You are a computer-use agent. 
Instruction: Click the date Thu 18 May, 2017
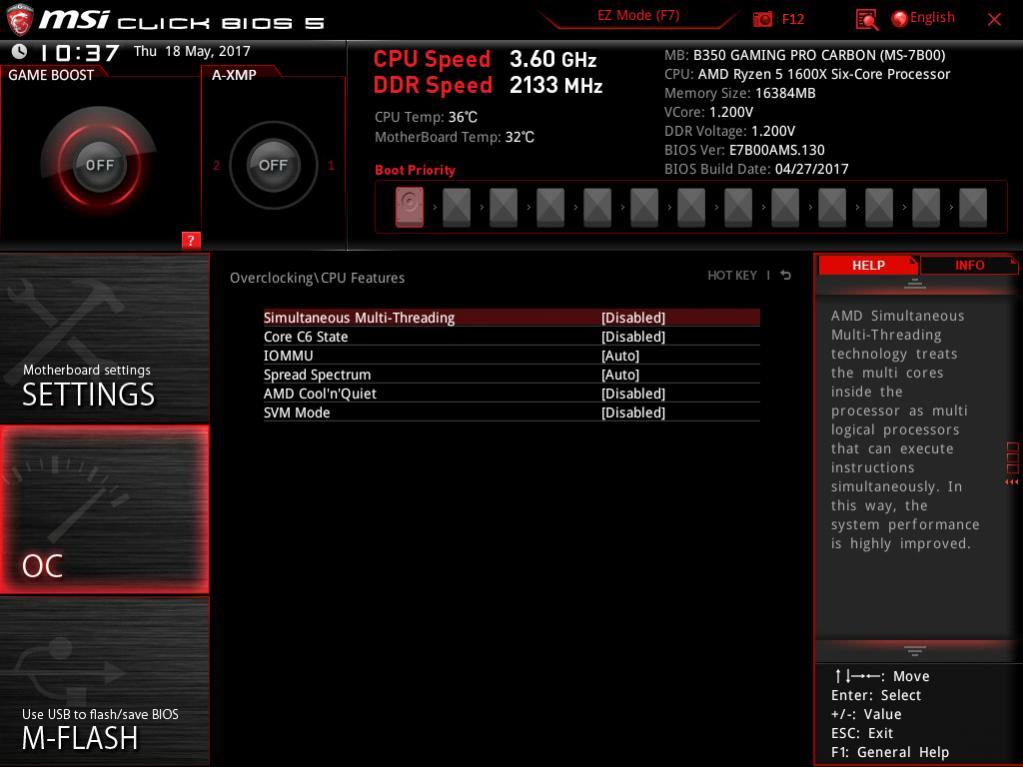point(192,51)
